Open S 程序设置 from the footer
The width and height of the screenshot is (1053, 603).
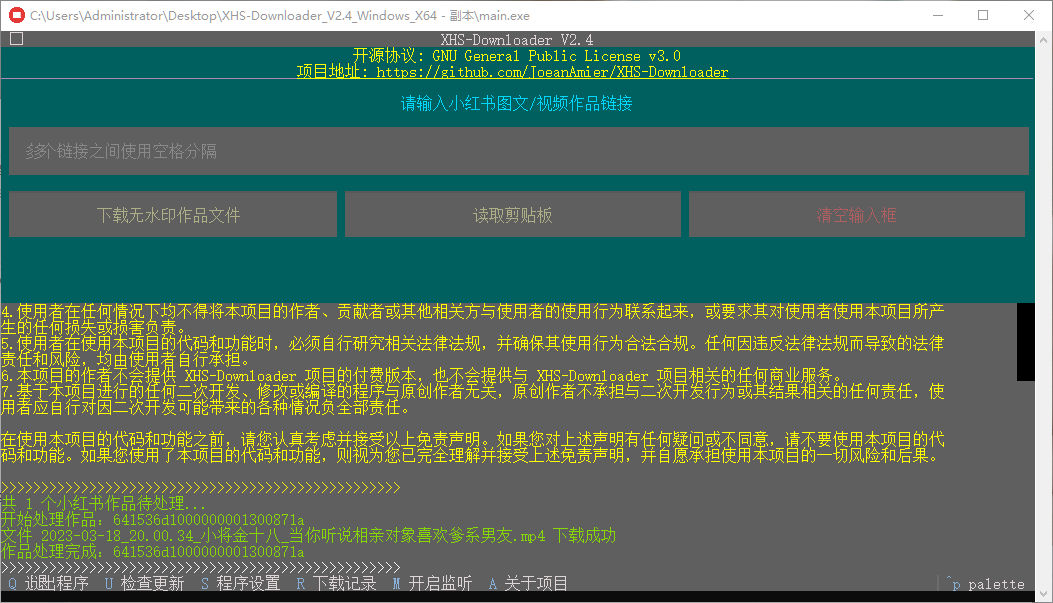[x=240, y=583]
